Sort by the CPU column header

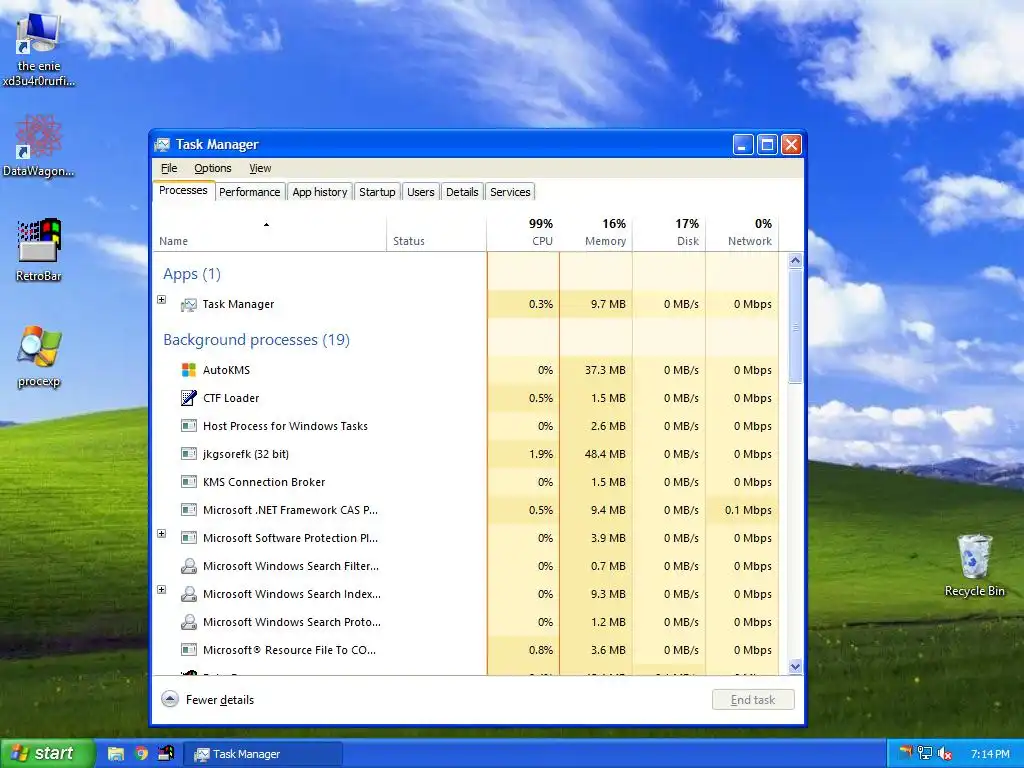tap(523, 232)
